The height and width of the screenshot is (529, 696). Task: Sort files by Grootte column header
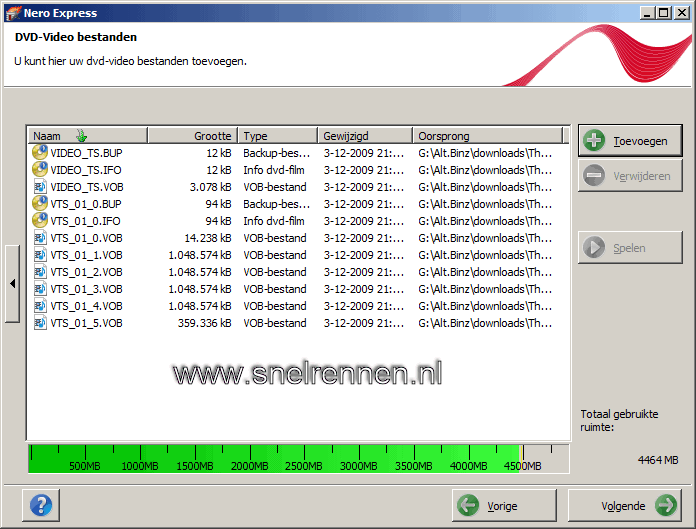click(193, 135)
